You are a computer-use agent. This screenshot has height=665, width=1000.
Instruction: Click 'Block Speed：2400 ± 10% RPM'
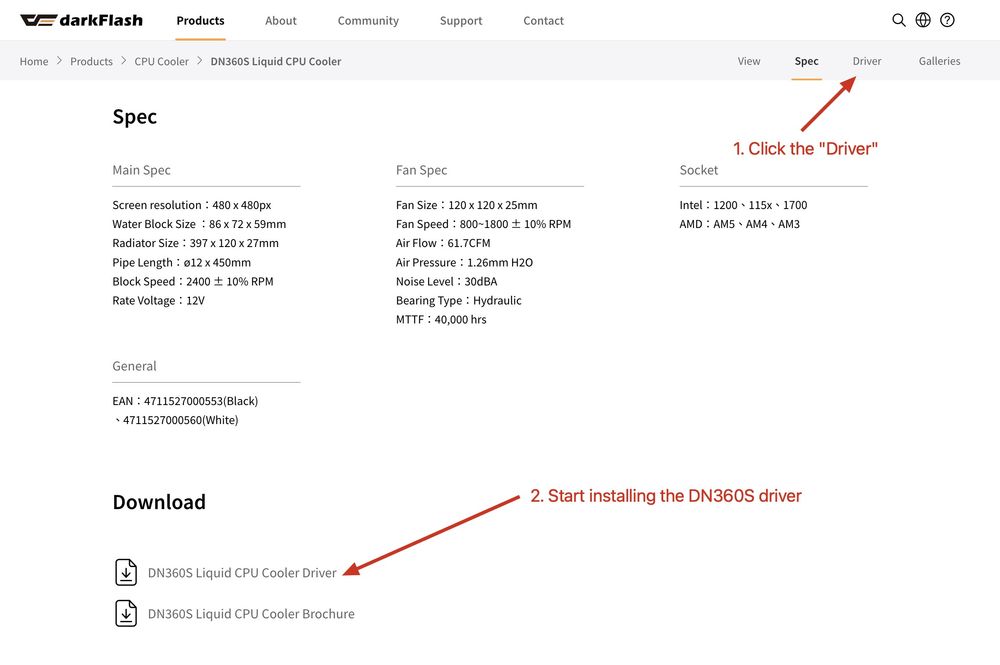point(193,281)
